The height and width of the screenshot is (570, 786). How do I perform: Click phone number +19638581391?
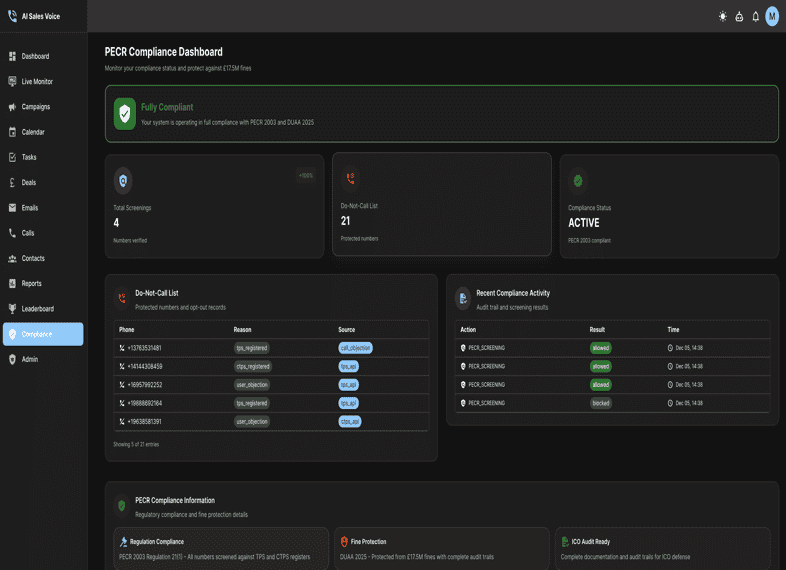tap(144, 422)
